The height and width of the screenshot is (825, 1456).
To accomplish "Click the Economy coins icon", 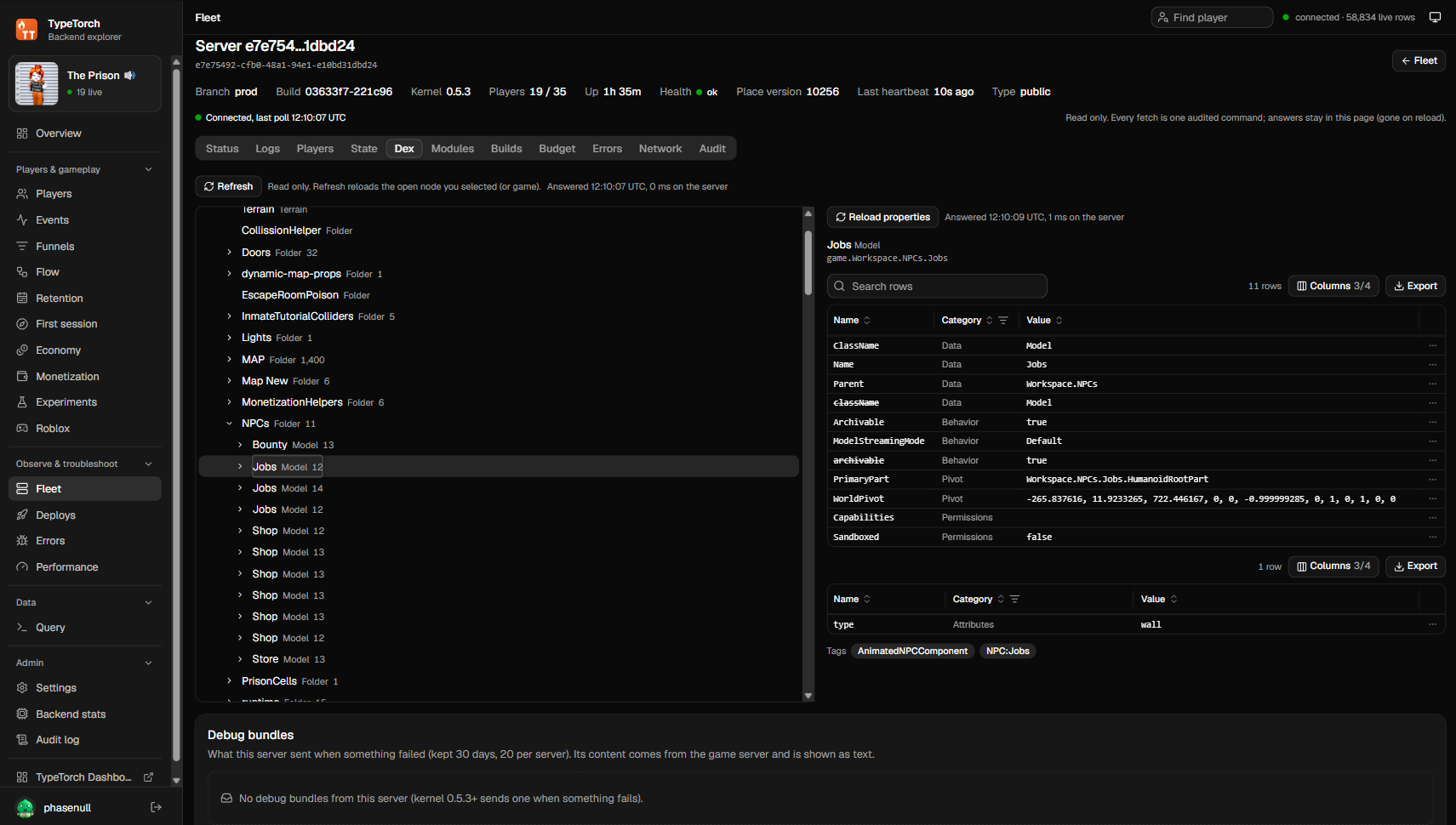I will coord(22,350).
